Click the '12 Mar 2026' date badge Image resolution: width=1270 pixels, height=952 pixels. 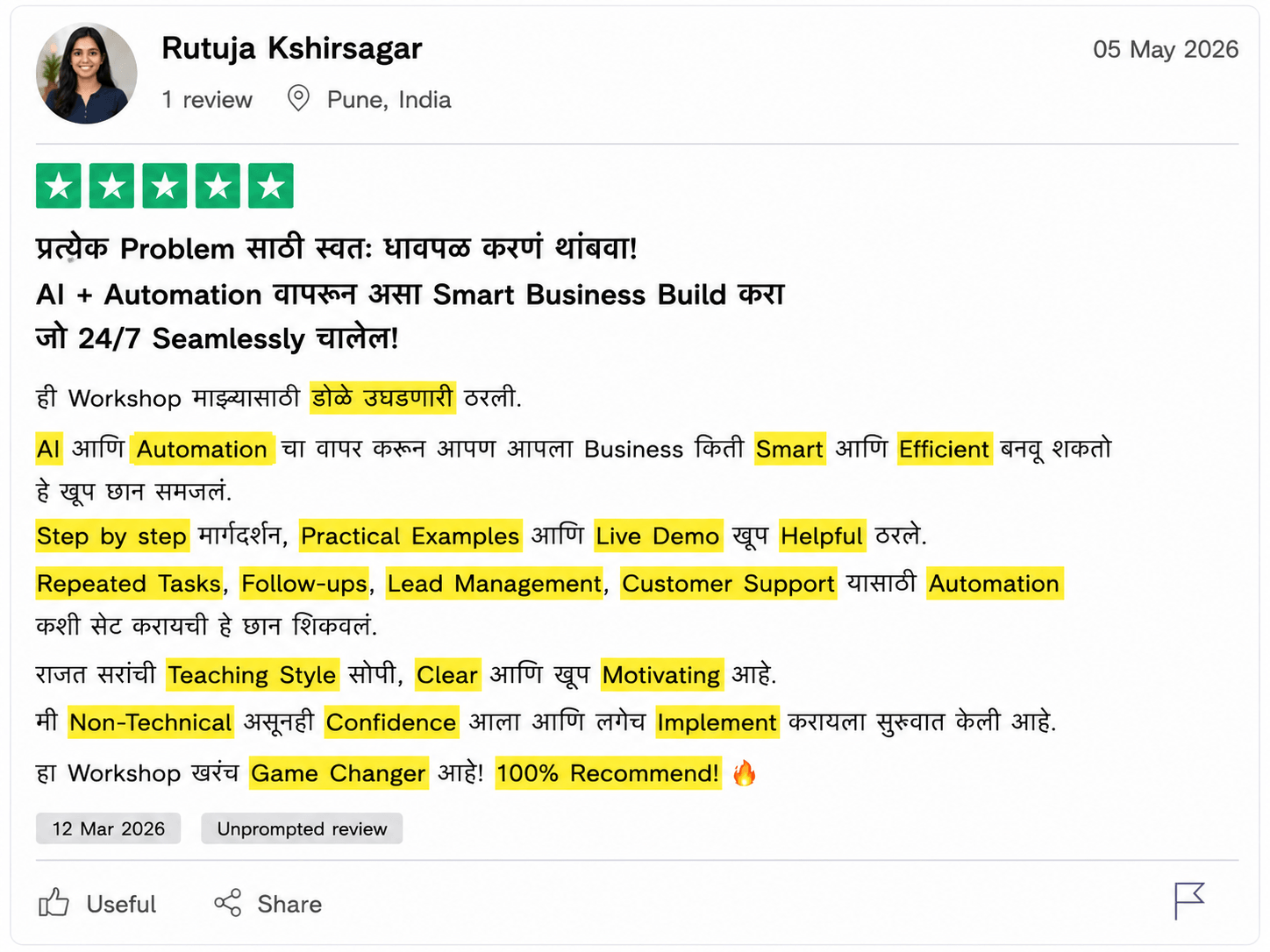click(x=108, y=828)
